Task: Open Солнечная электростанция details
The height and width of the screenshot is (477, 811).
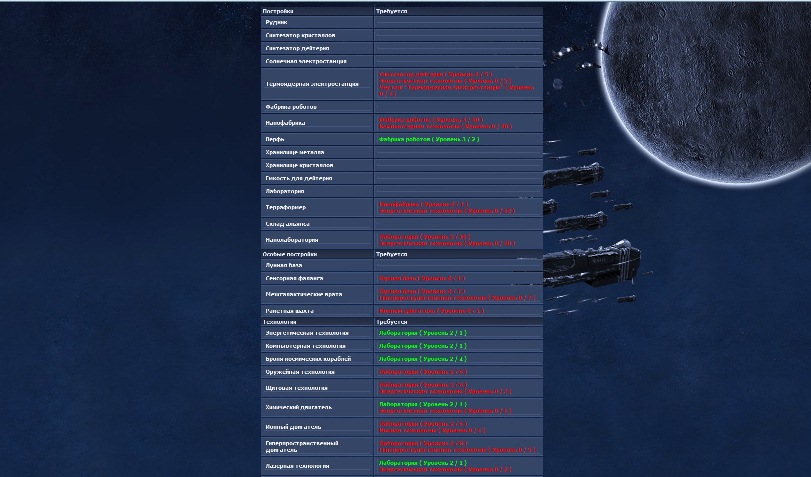Action: coord(305,61)
